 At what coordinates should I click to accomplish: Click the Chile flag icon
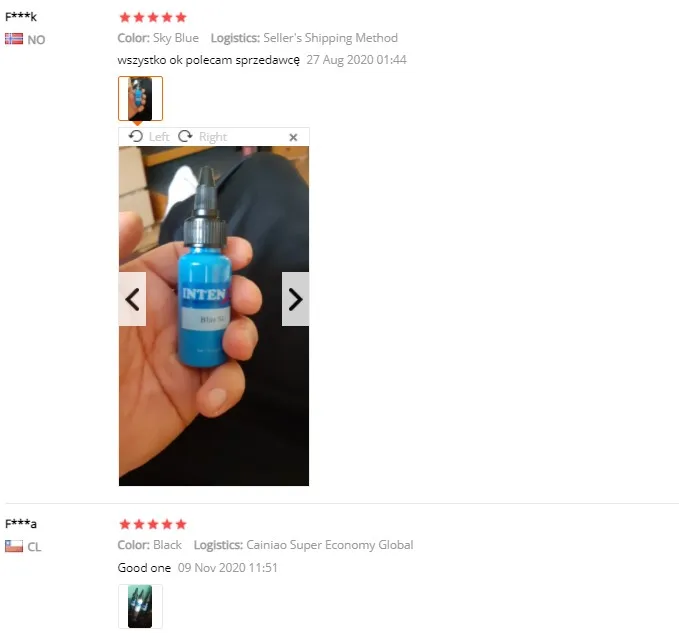click(x=14, y=546)
